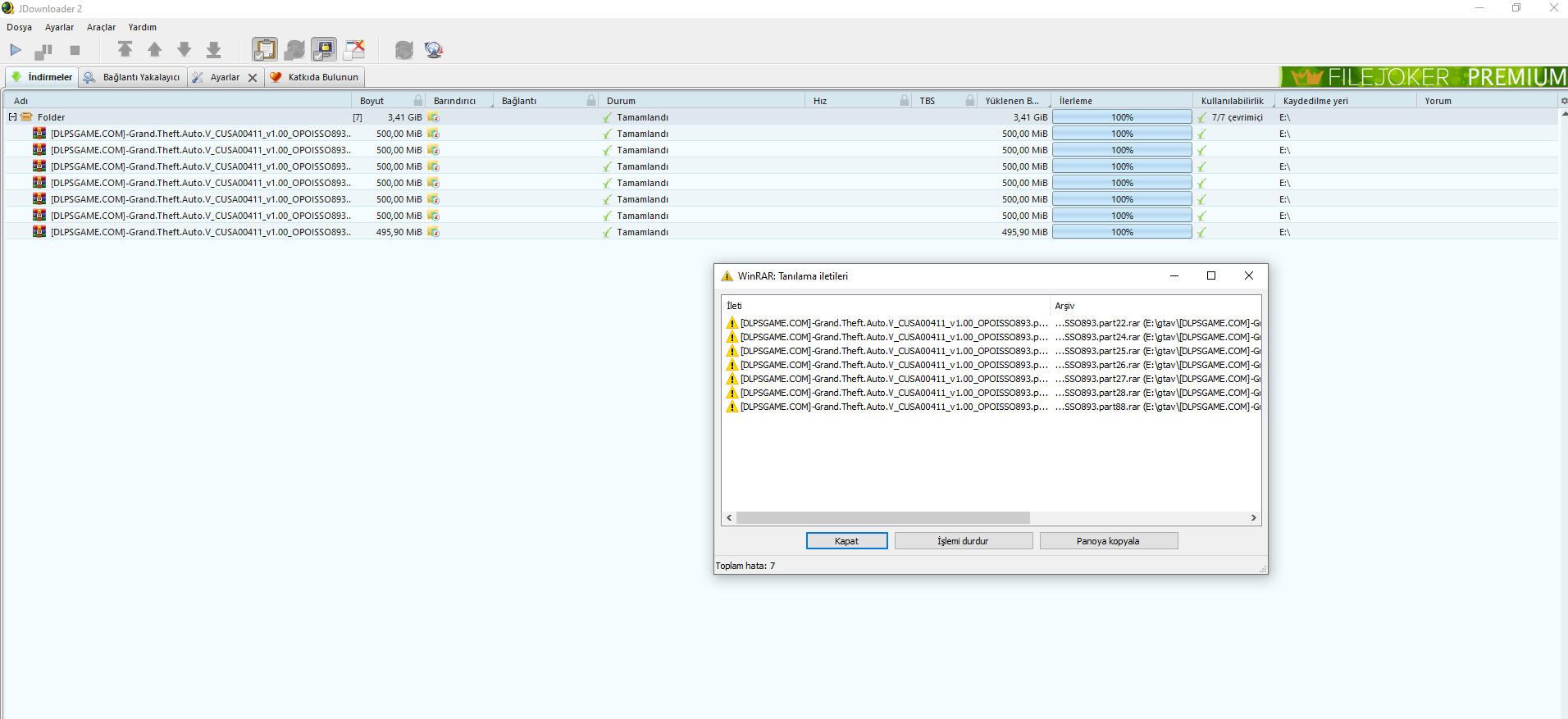Select the 3,41 GiB folder size cell
The image size is (1568, 719).
tap(404, 117)
